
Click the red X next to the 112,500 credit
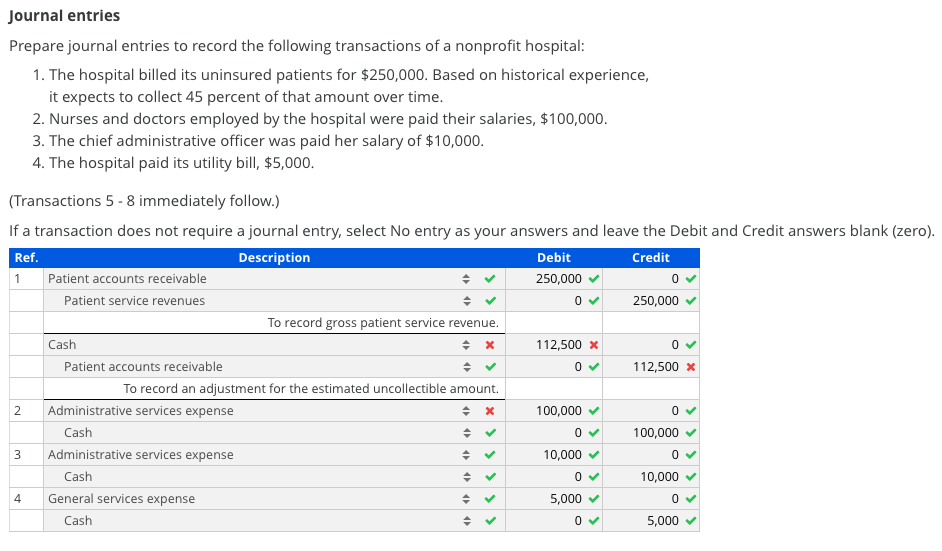coord(691,367)
